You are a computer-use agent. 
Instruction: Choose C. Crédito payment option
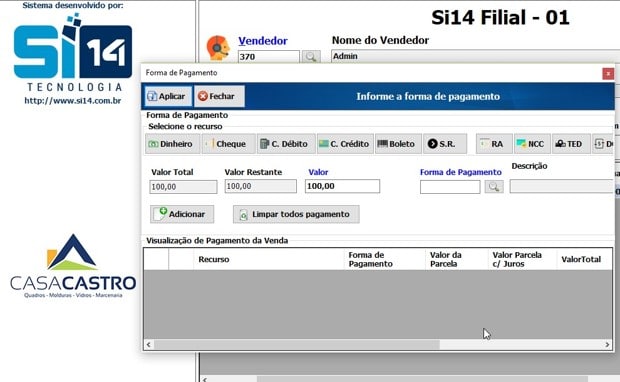345,144
